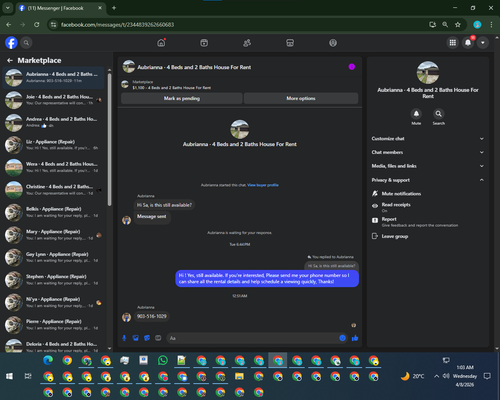Choose a GIF icon
500x400 pixels.
158,338
